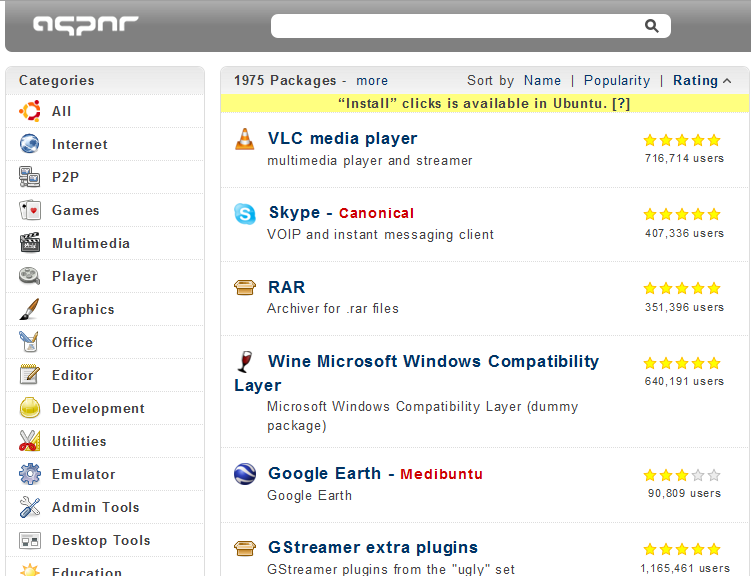Click the RAR archive box icon
This screenshot has width=752, height=576.
pos(245,288)
